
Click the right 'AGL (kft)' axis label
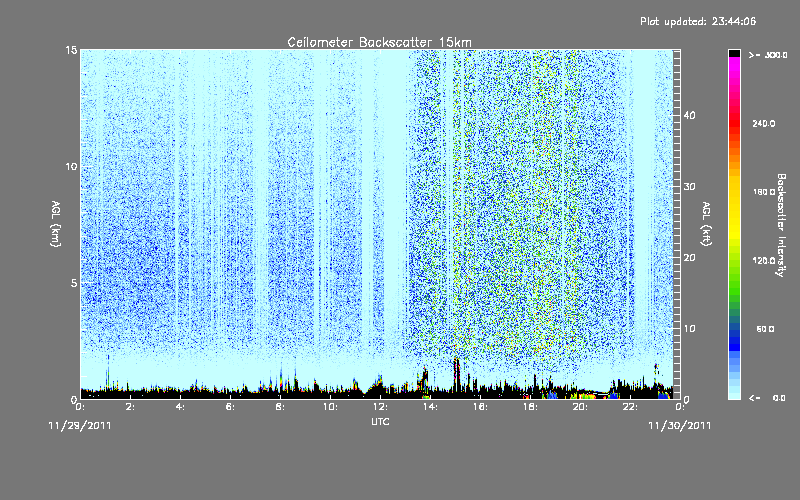pyautogui.click(x=706, y=223)
